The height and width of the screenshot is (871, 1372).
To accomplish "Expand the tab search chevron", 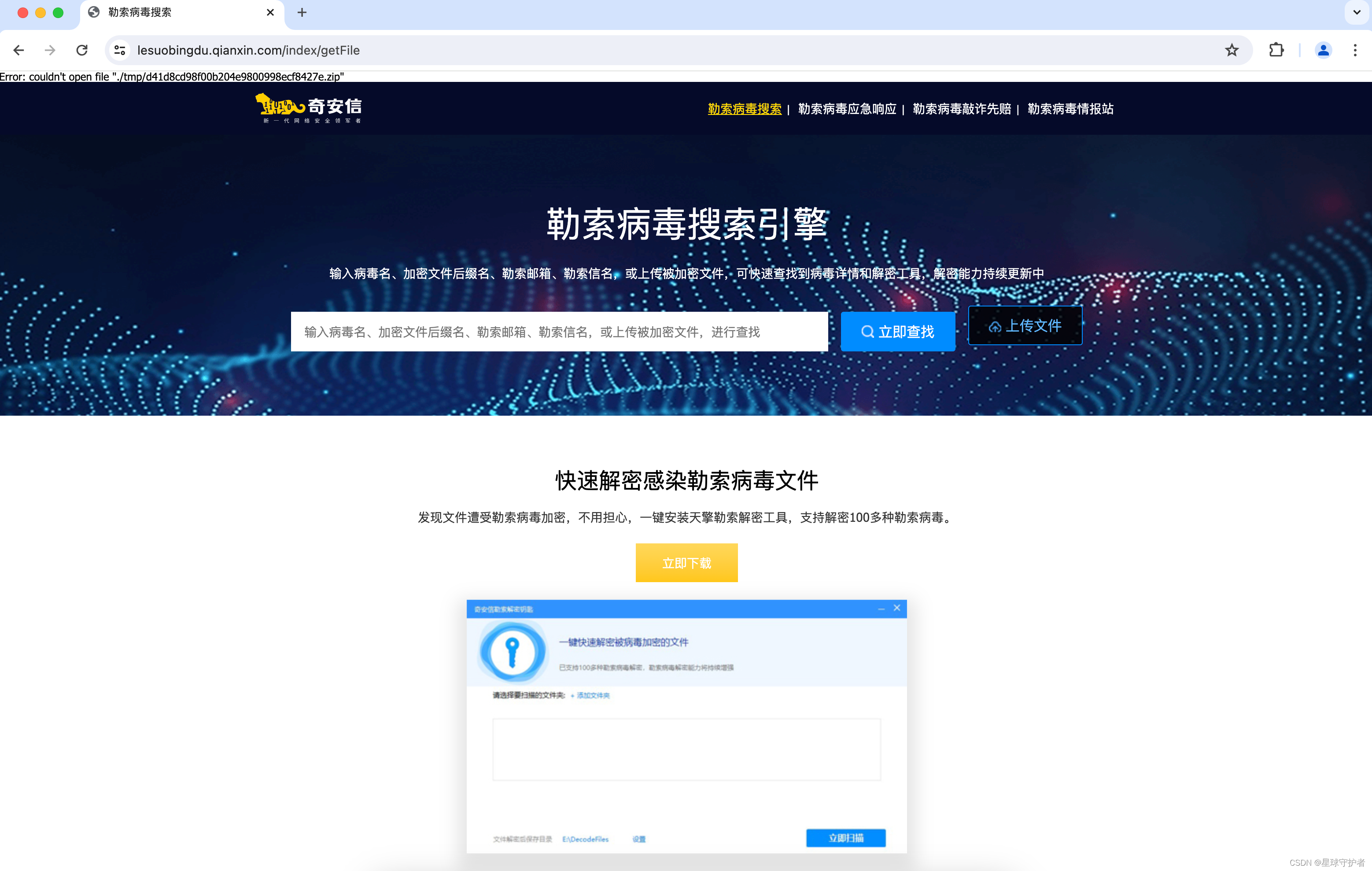I will pyautogui.click(x=1357, y=12).
